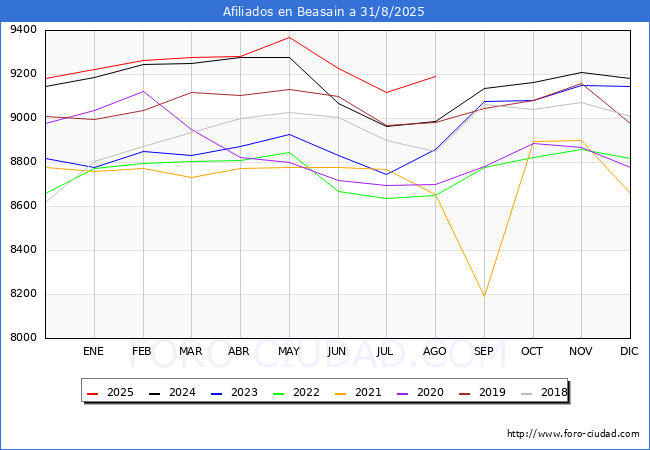
Task: Click the 2023 blue line dip at JUL
Action: pyautogui.click(x=387, y=174)
